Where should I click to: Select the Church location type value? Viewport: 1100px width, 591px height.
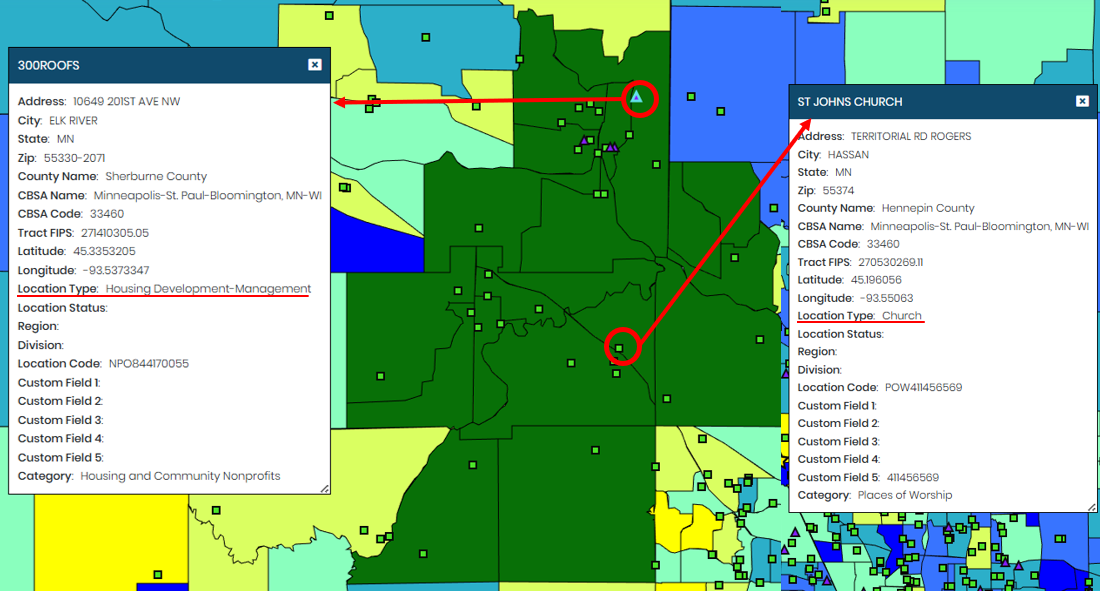tap(901, 315)
